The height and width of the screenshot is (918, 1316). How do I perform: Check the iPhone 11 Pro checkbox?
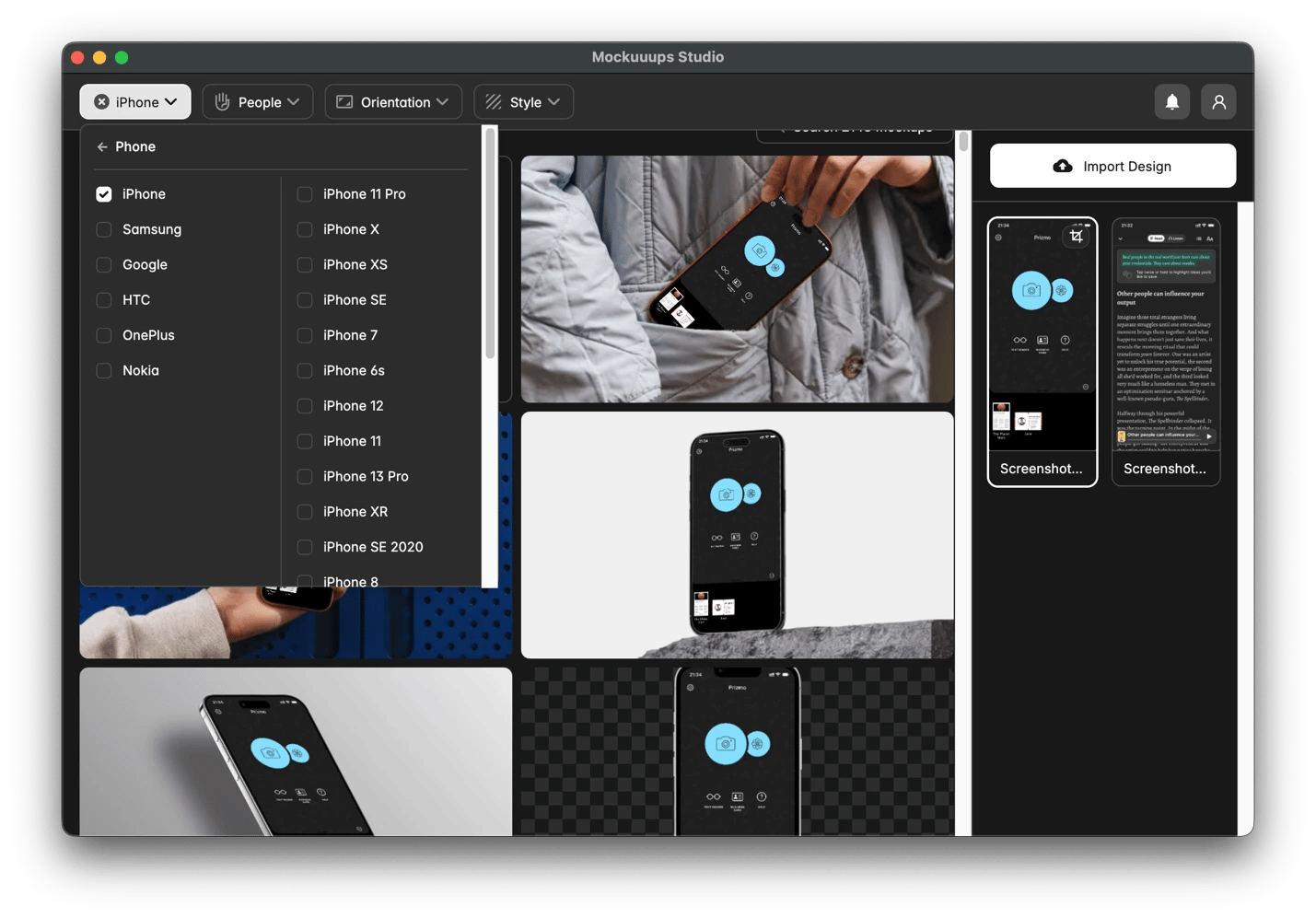point(305,194)
